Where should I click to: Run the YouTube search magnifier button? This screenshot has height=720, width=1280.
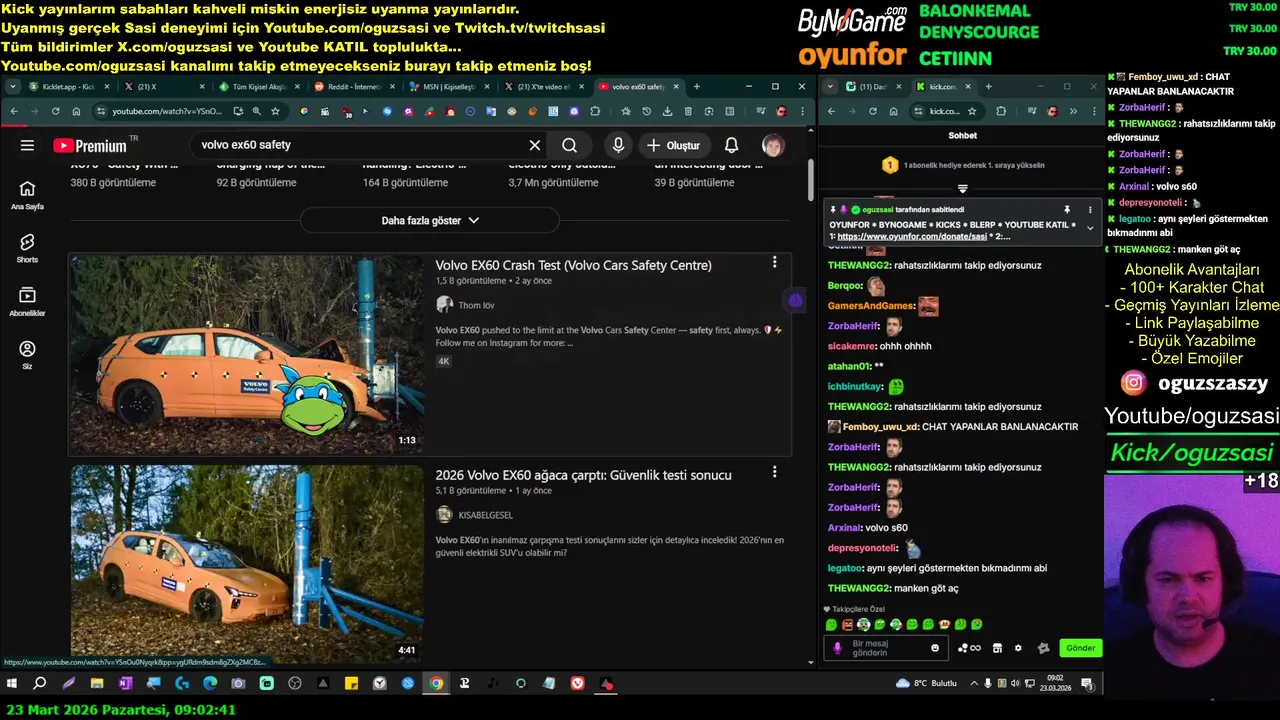click(569, 145)
